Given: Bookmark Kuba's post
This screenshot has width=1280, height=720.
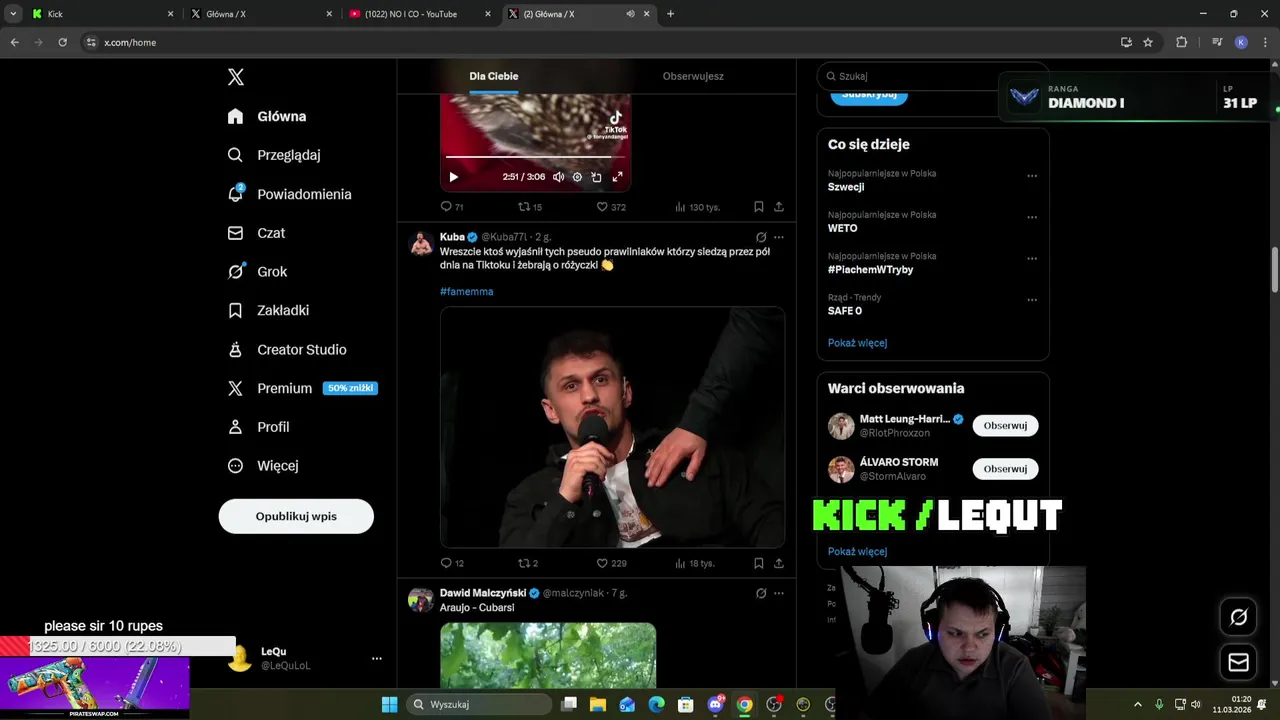Looking at the screenshot, I should point(759,563).
